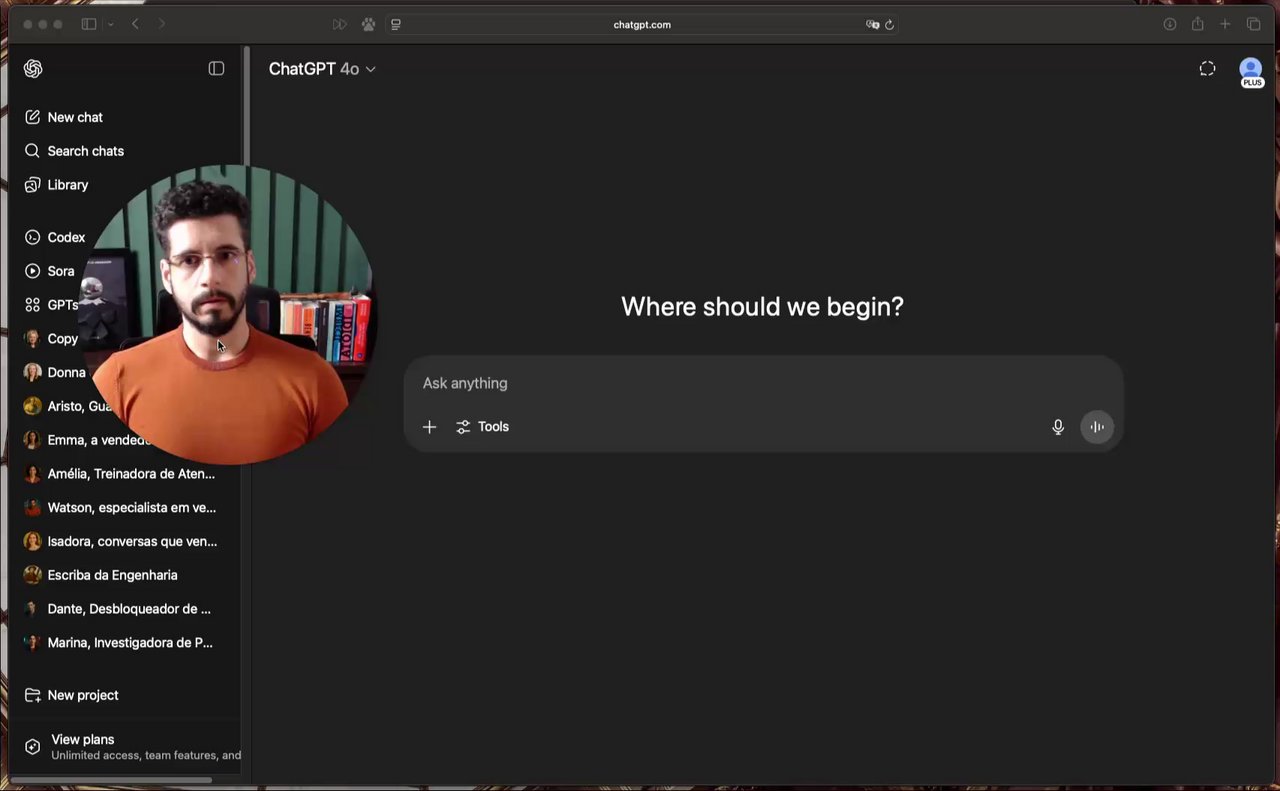Collapse the ChatGPT sidebar with the panel icon
The width and height of the screenshot is (1280, 791).
216,69
